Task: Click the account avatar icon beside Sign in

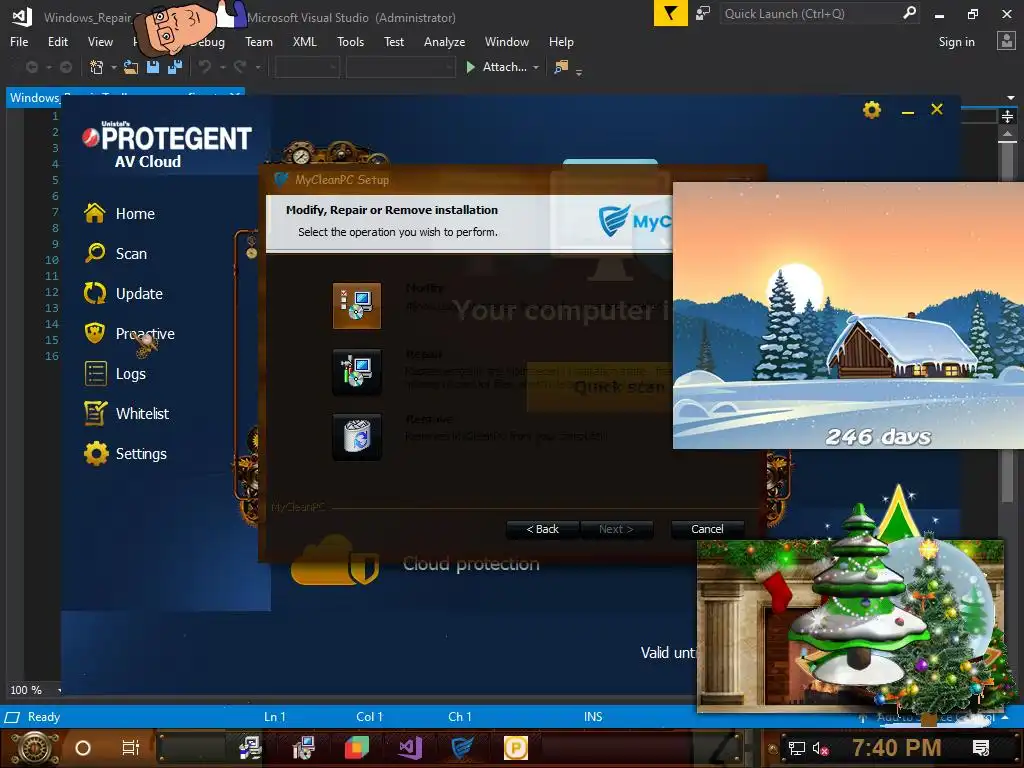Action: [x=1006, y=41]
